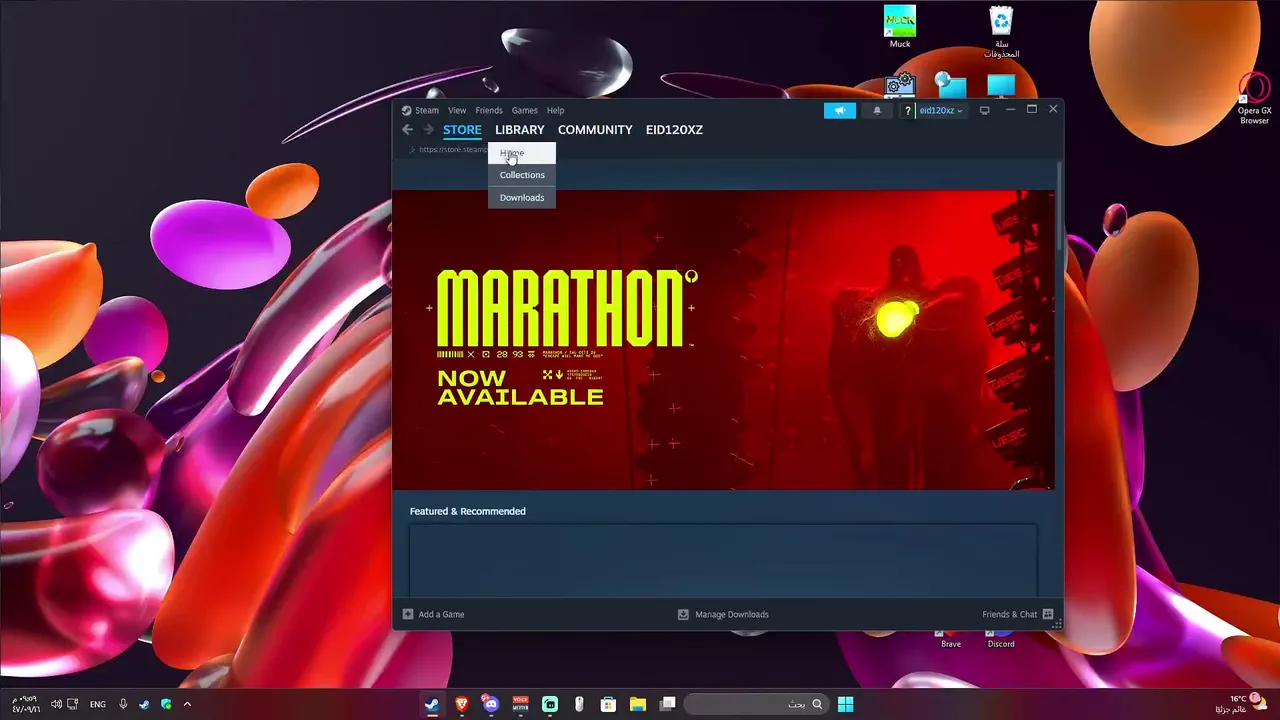Open the Friends & Chat icon
This screenshot has width=1280, height=720.
coord(1048,614)
